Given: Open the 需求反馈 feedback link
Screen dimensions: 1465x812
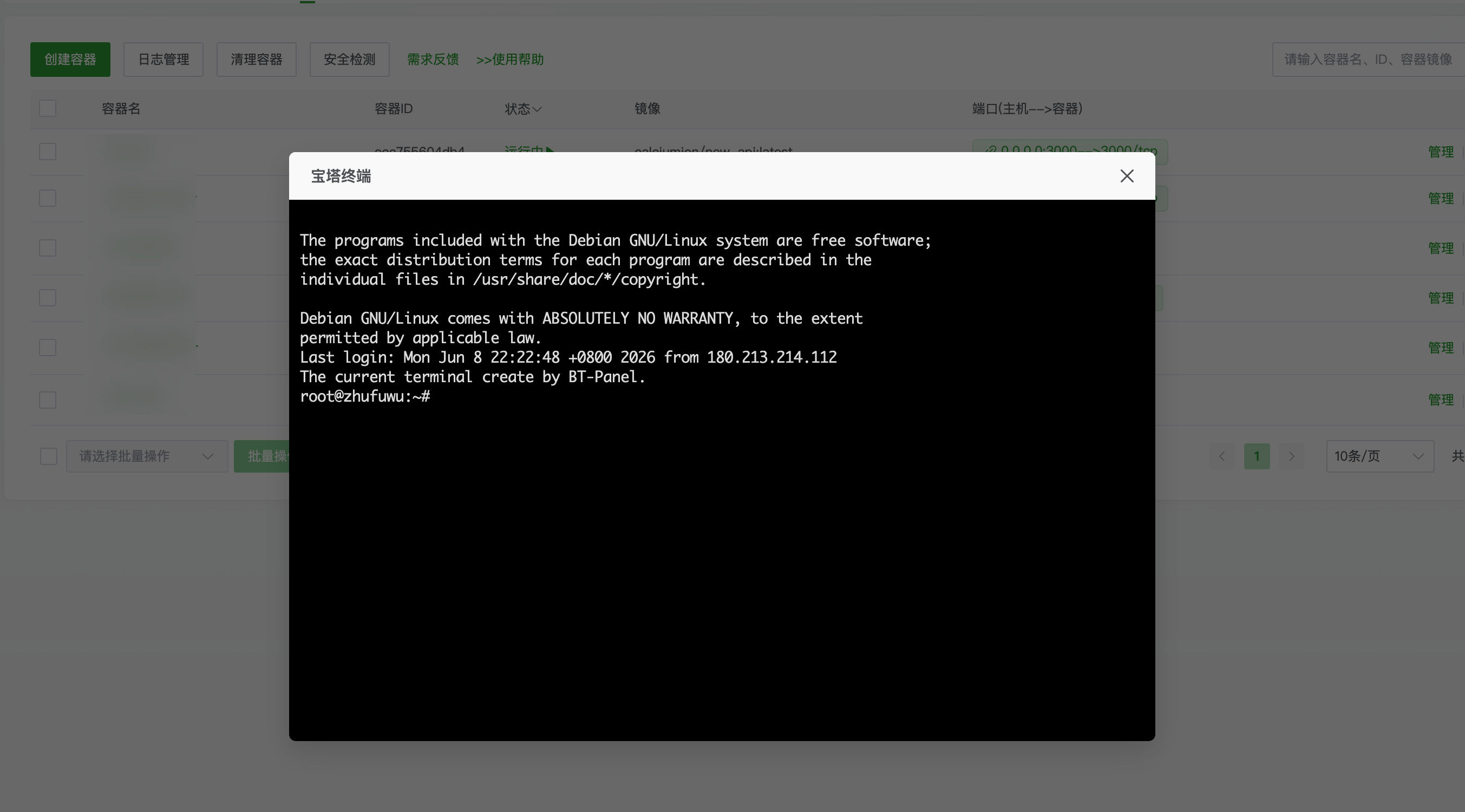Looking at the screenshot, I should tap(433, 59).
